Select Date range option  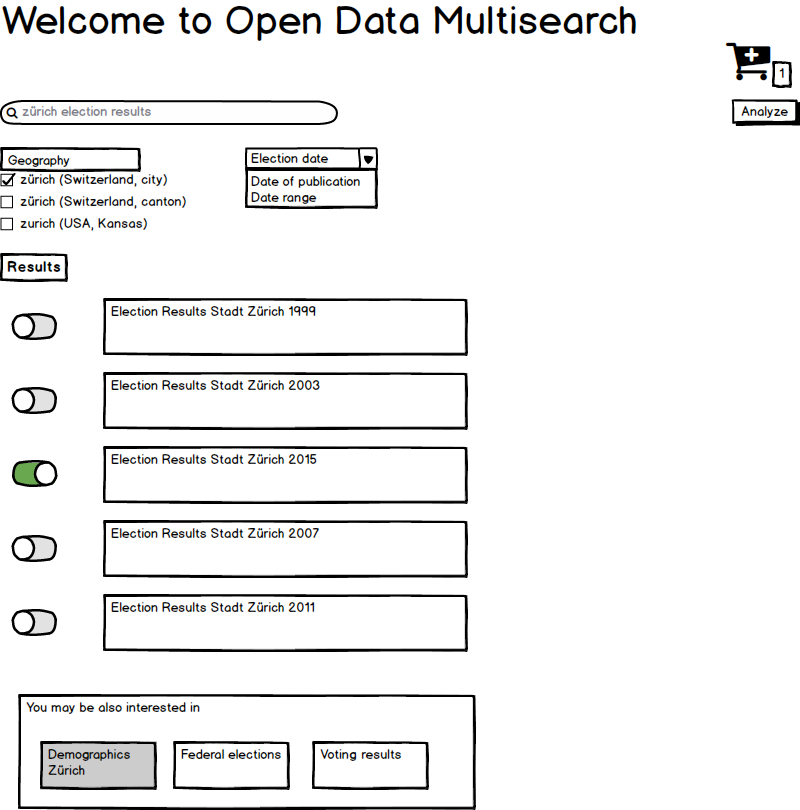point(284,197)
